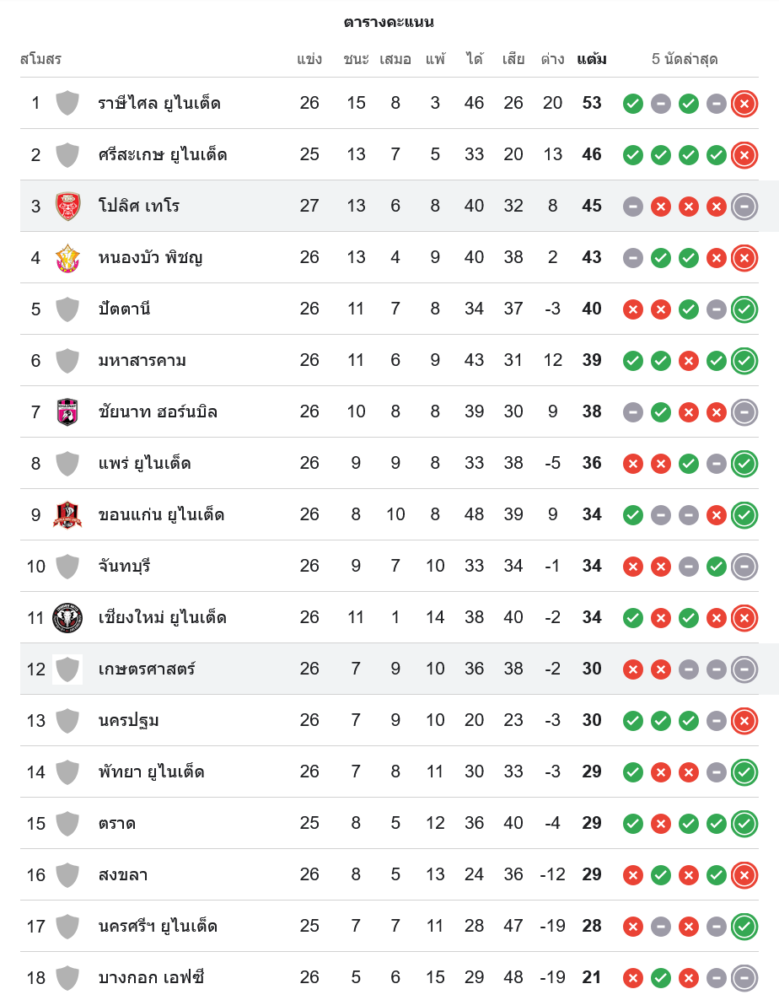The image size is (779, 1000).
Task: Click the สโมสร club column header
Action: tap(41, 59)
